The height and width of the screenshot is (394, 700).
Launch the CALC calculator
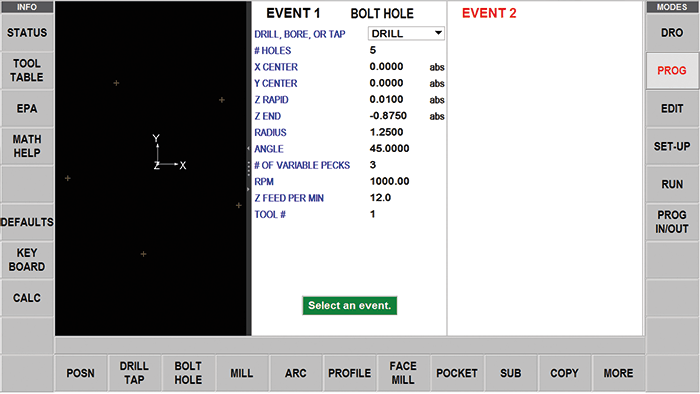coord(27,298)
